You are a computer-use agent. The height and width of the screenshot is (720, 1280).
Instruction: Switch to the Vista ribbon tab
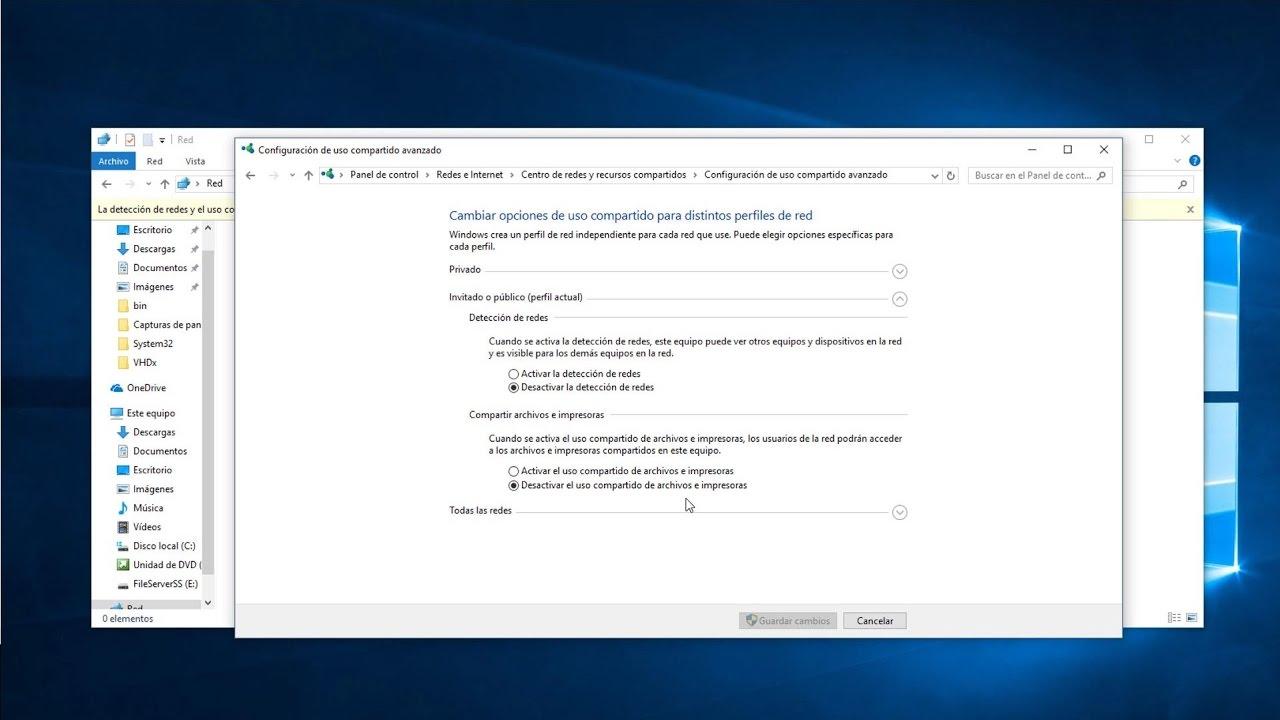click(x=195, y=161)
